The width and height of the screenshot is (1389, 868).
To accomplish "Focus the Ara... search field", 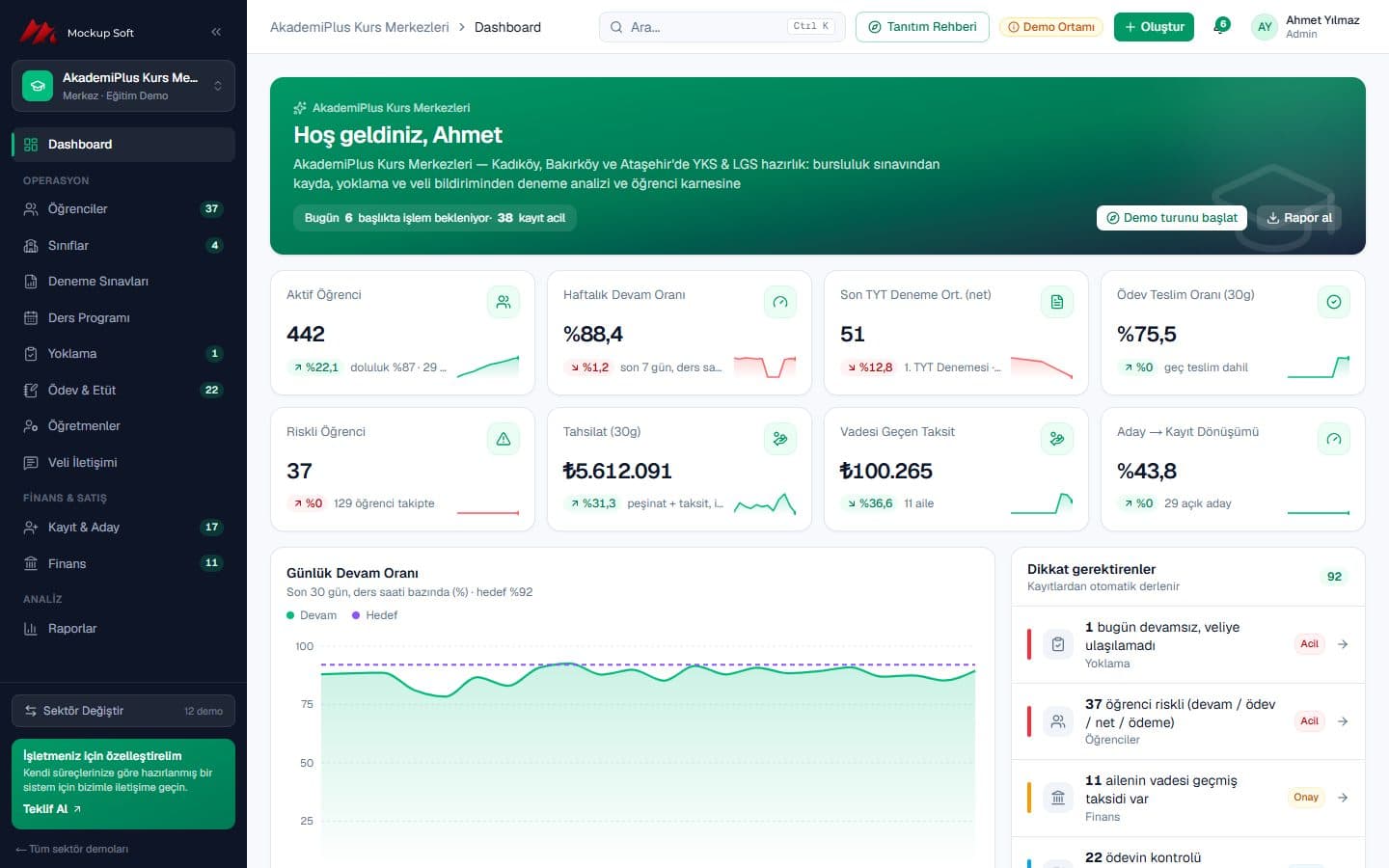I will tap(722, 27).
